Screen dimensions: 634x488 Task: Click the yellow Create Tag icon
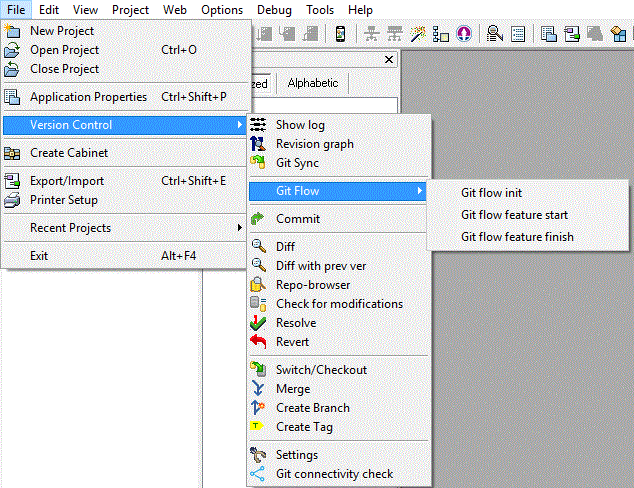pos(256,426)
